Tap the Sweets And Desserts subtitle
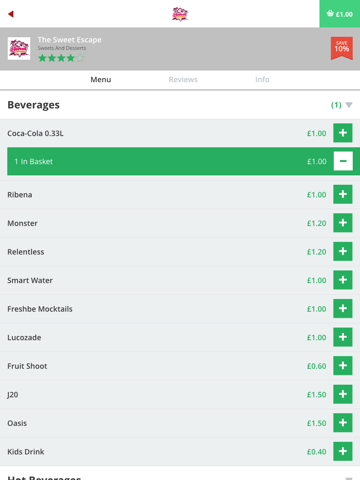This screenshot has width=360, height=480. pos(62,48)
